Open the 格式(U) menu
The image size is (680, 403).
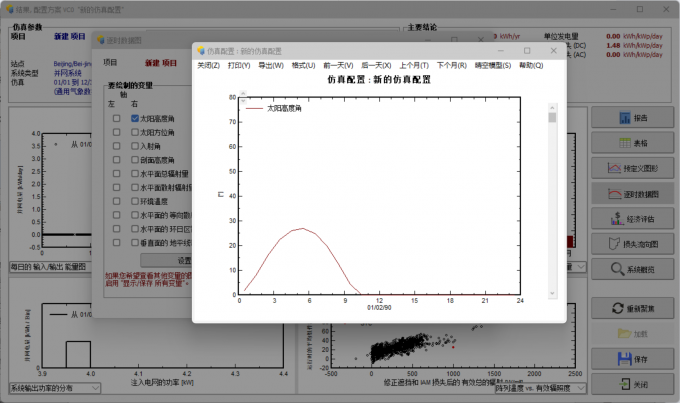coord(303,66)
